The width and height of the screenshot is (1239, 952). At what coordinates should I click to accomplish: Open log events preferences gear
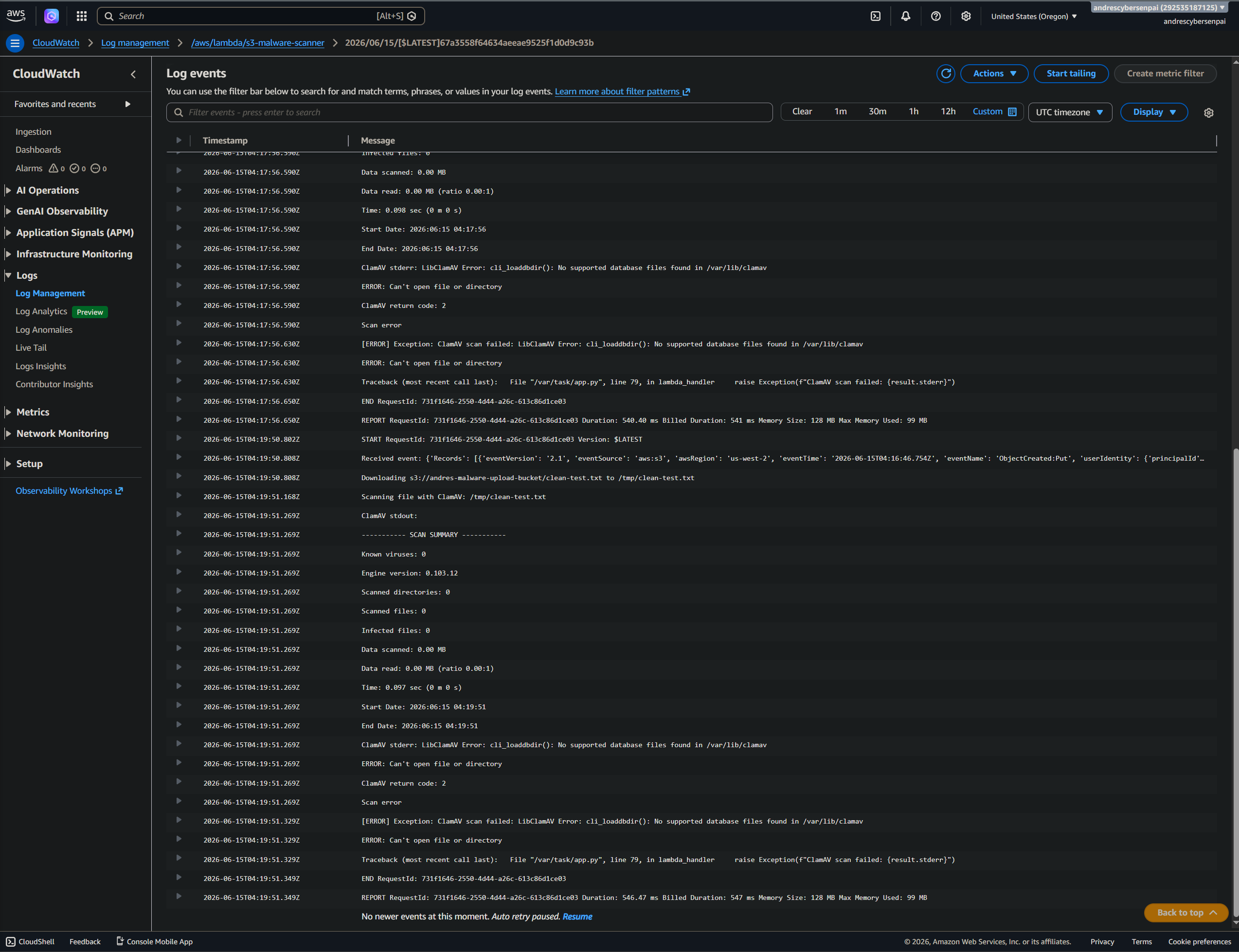[1208, 113]
